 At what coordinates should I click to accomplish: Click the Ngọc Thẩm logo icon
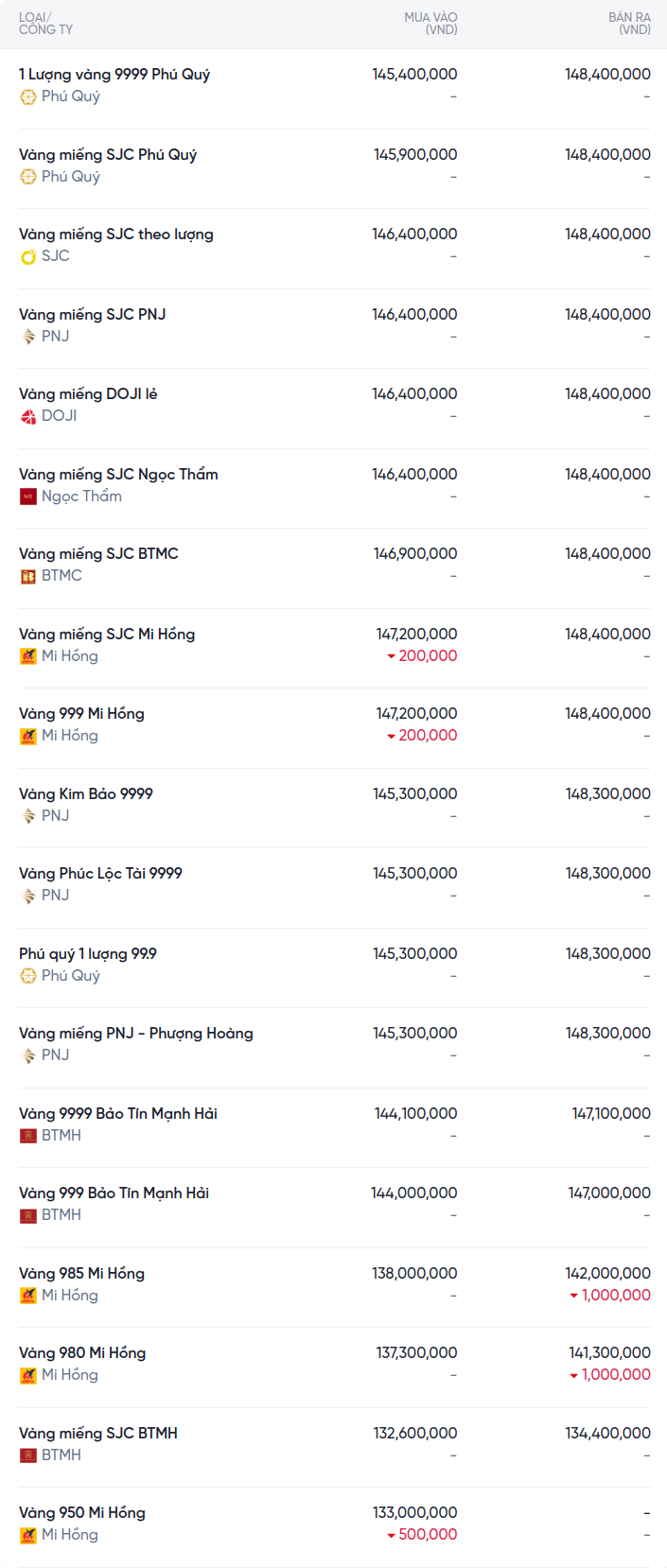pyautogui.click(x=28, y=497)
